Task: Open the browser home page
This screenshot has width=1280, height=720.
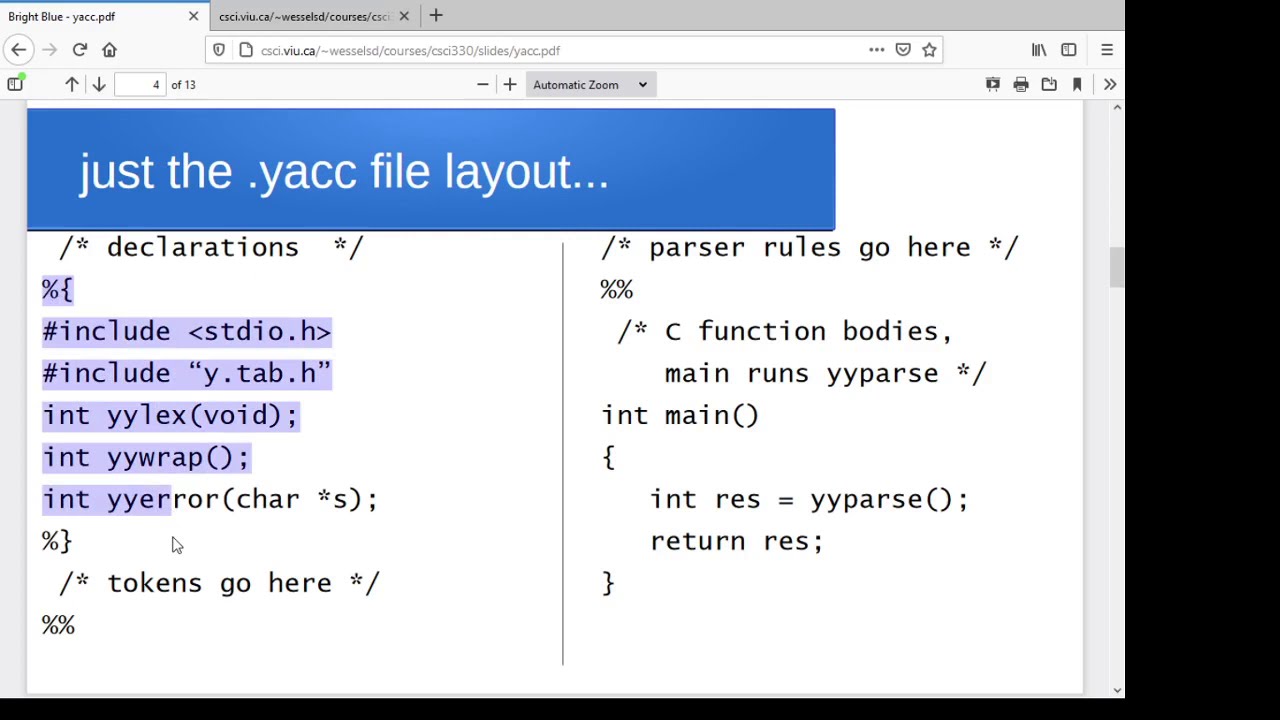Action: pos(109,50)
